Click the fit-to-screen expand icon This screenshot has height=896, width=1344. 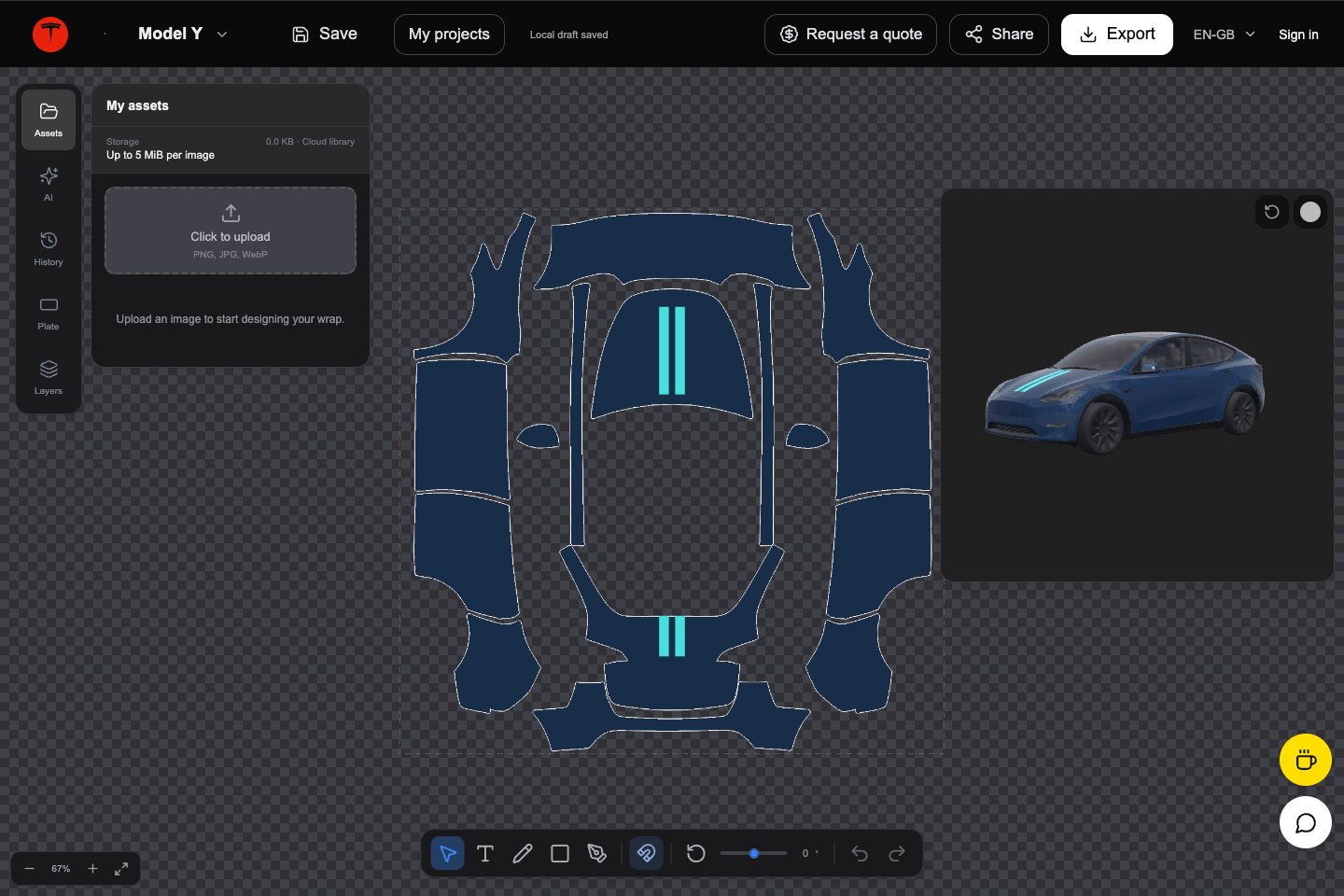[121, 869]
